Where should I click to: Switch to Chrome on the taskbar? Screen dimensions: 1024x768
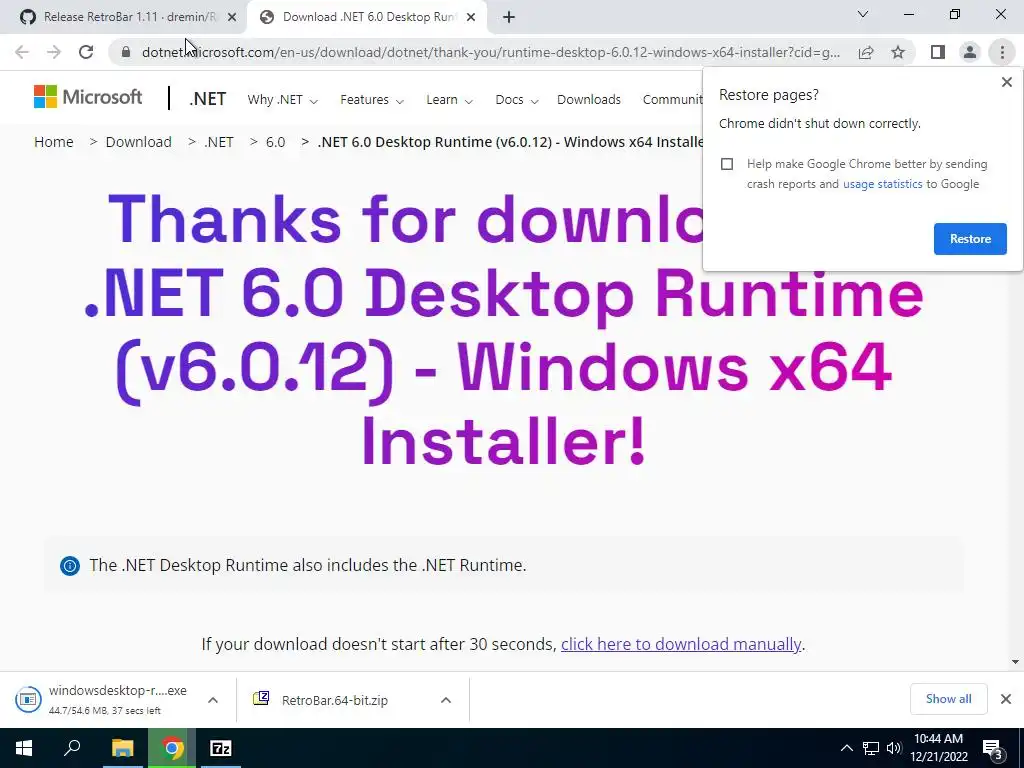tap(172, 748)
